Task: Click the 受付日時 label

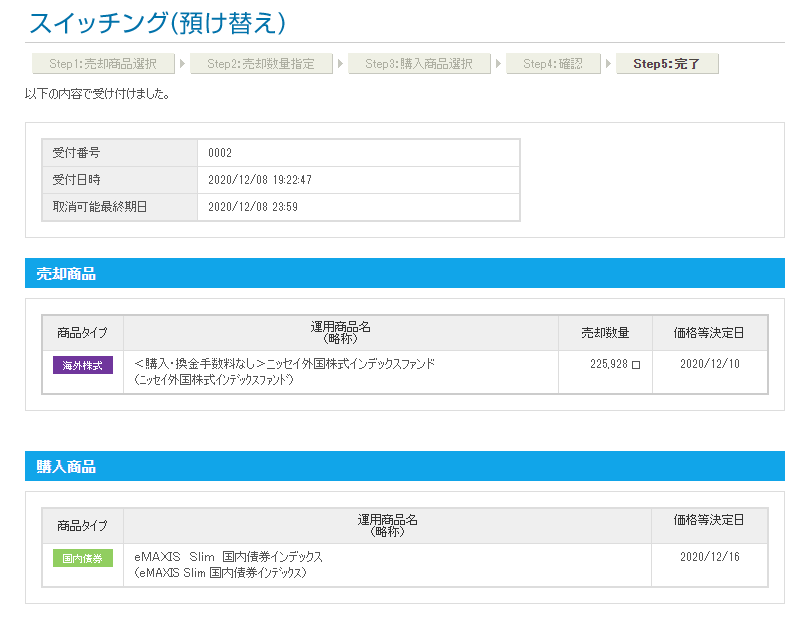Action: tap(76, 180)
